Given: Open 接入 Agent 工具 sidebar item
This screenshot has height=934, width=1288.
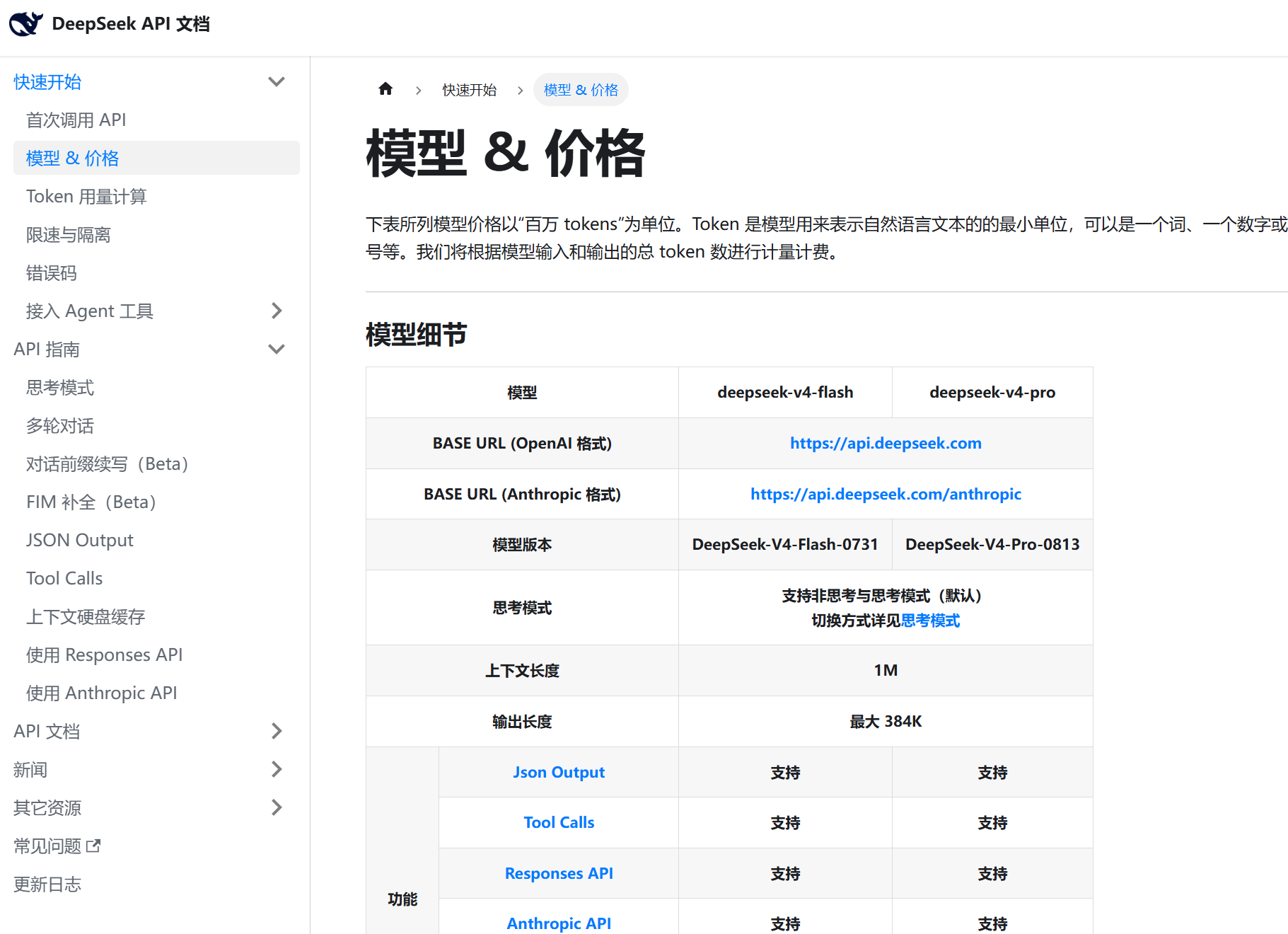Looking at the screenshot, I should tap(89, 311).
